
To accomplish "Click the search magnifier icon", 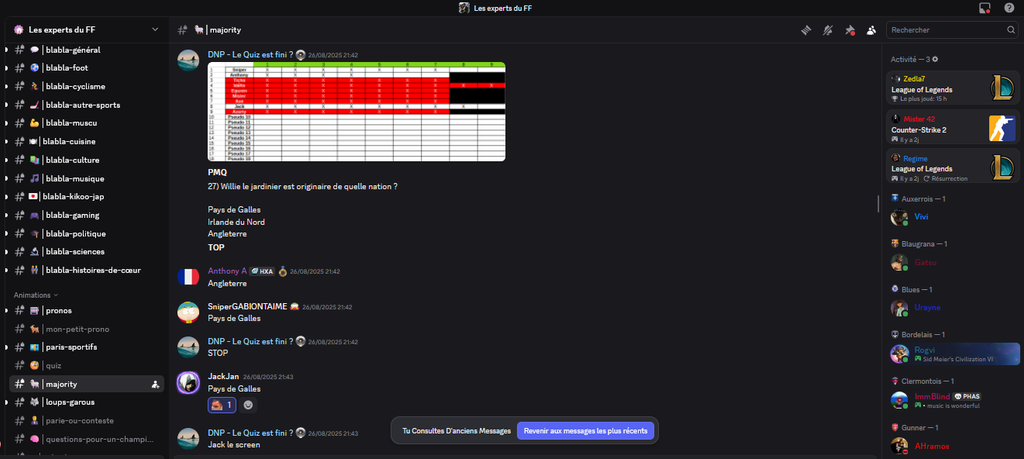I will coord(1011,30).
